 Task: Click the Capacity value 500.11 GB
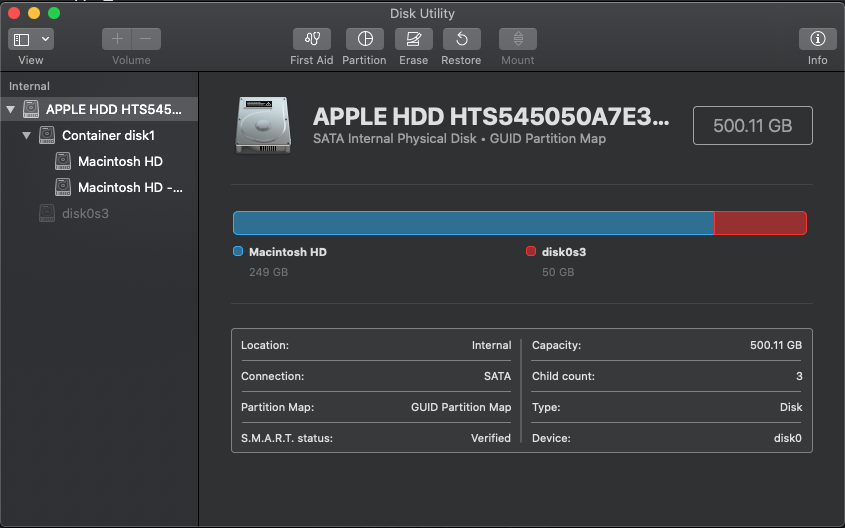[776, 345]
